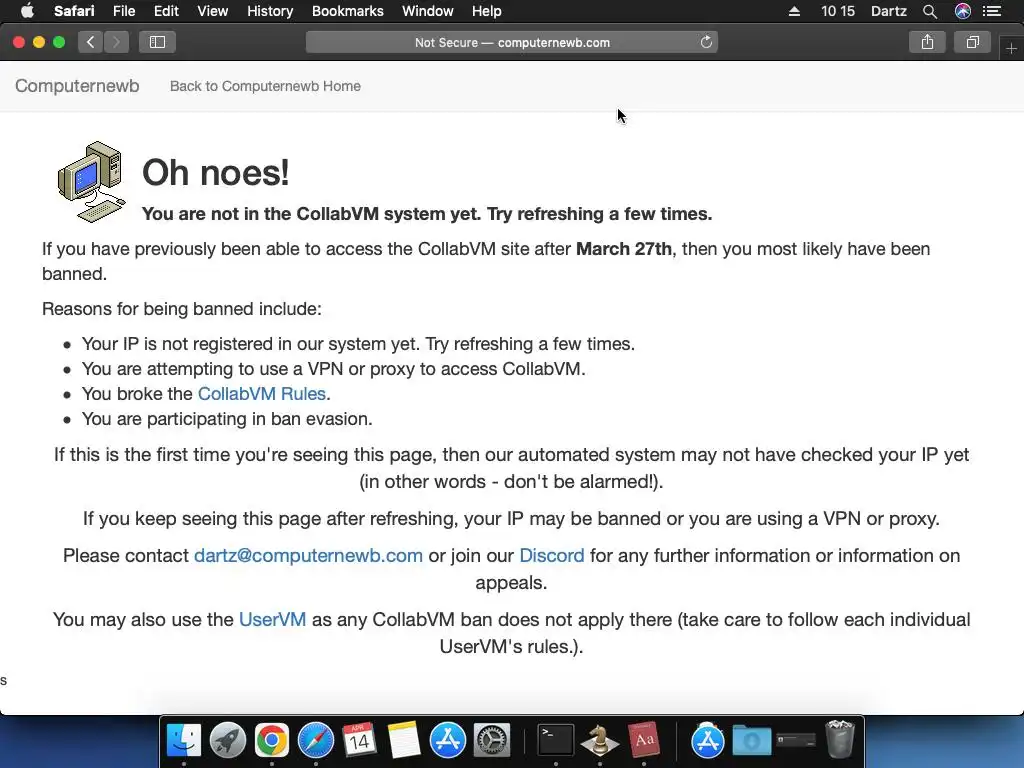This screenshot has width=1024, height=768.
Task: Click the Safari forward arrow button
Action: (x=116, y=42)
